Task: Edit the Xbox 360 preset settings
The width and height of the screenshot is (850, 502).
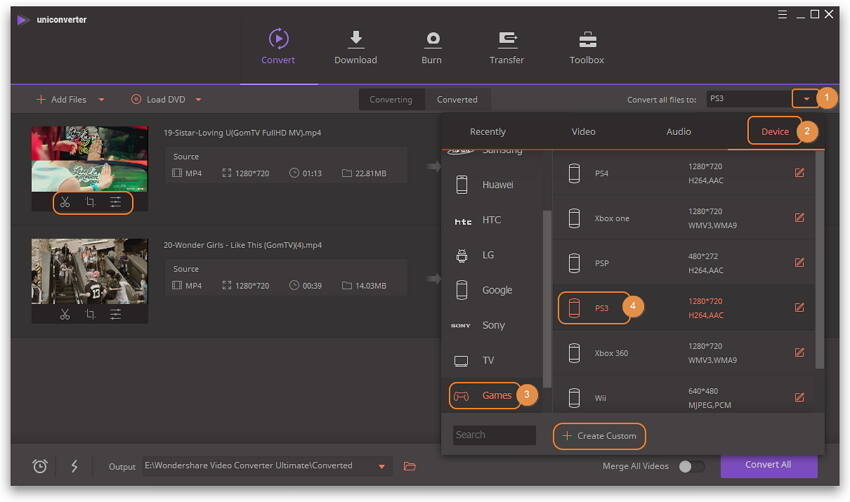Action: point(799,352)
